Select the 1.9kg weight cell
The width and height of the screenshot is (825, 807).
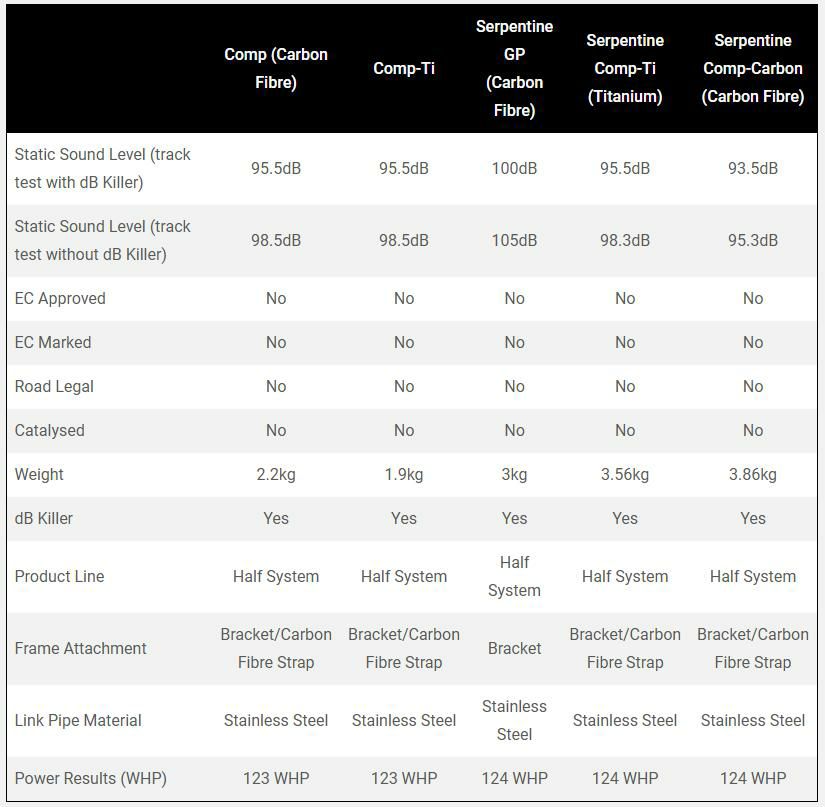point(404,474)
